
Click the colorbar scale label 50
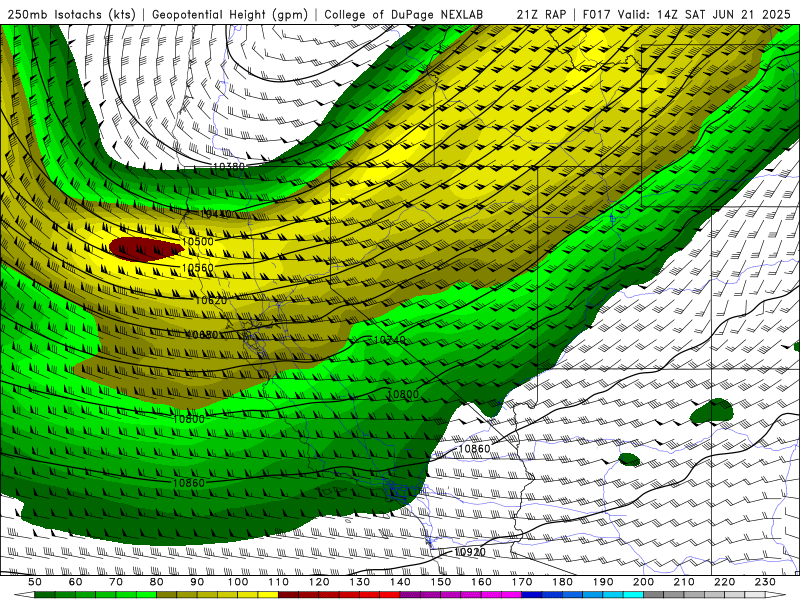[x=35, y=582]
